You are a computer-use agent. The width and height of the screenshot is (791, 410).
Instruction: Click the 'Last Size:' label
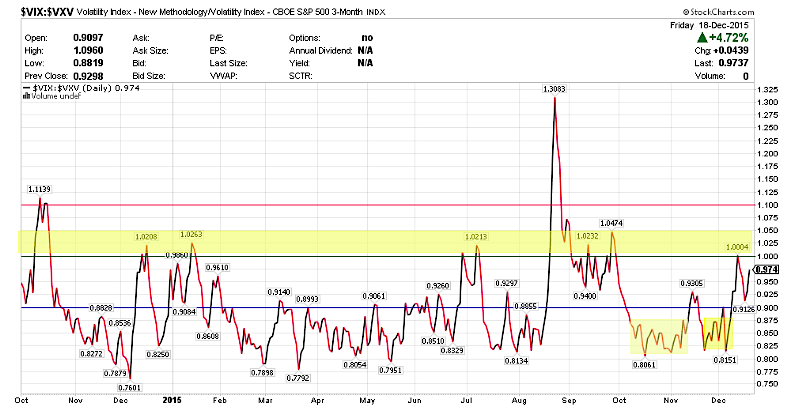228,63
